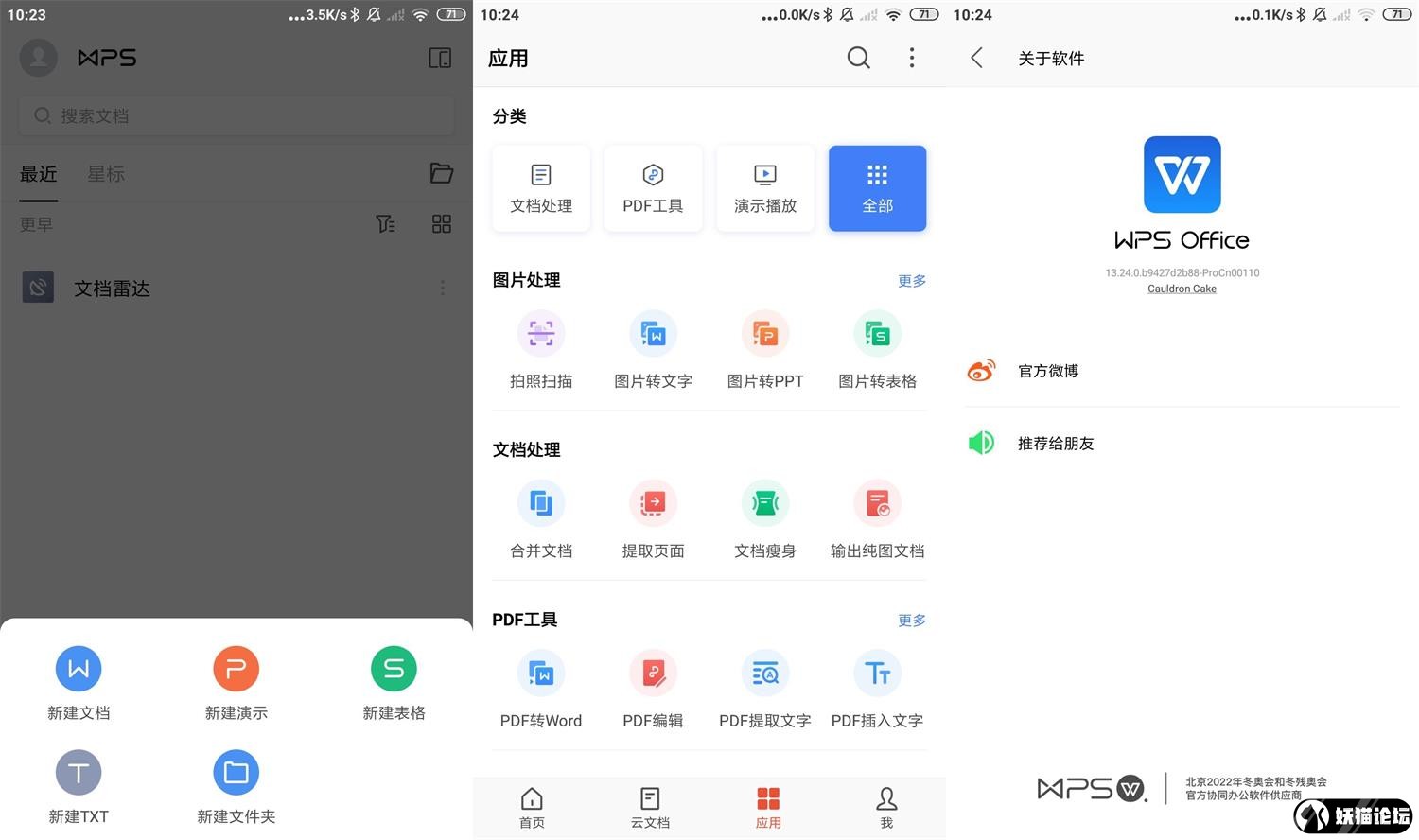
Task: Open the filter sort icon
Action: coord(386,224)
